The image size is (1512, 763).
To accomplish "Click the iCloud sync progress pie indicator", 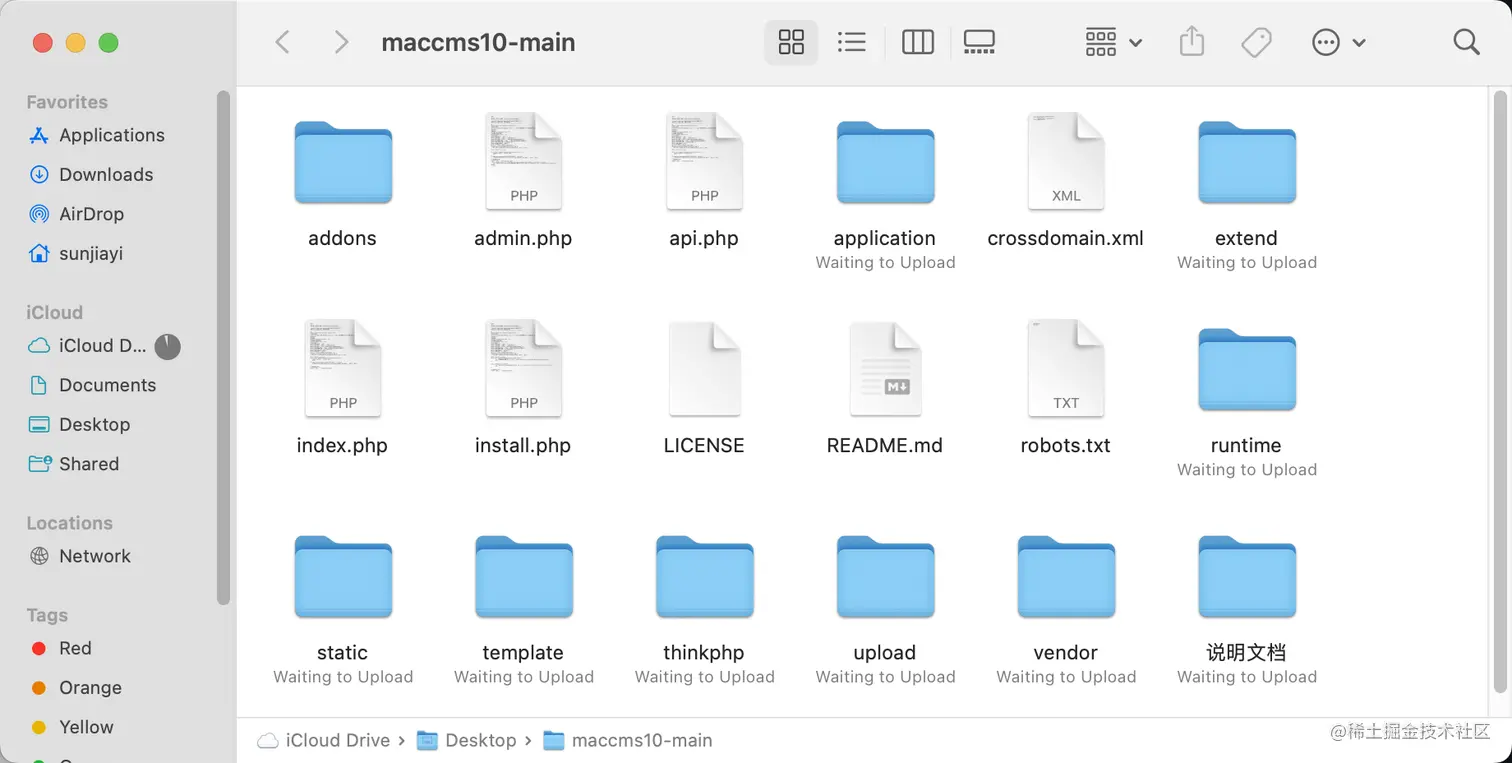I will click(x=168, y=346).
